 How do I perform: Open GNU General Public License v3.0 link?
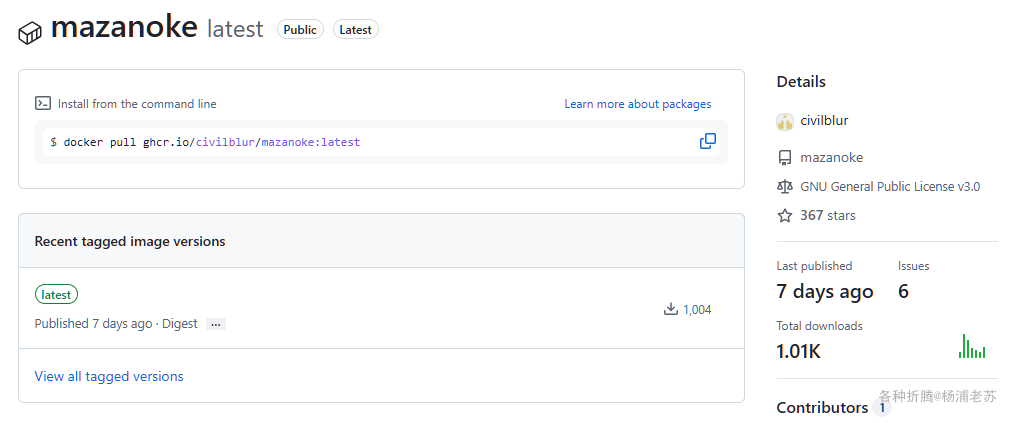coord(890,186)
